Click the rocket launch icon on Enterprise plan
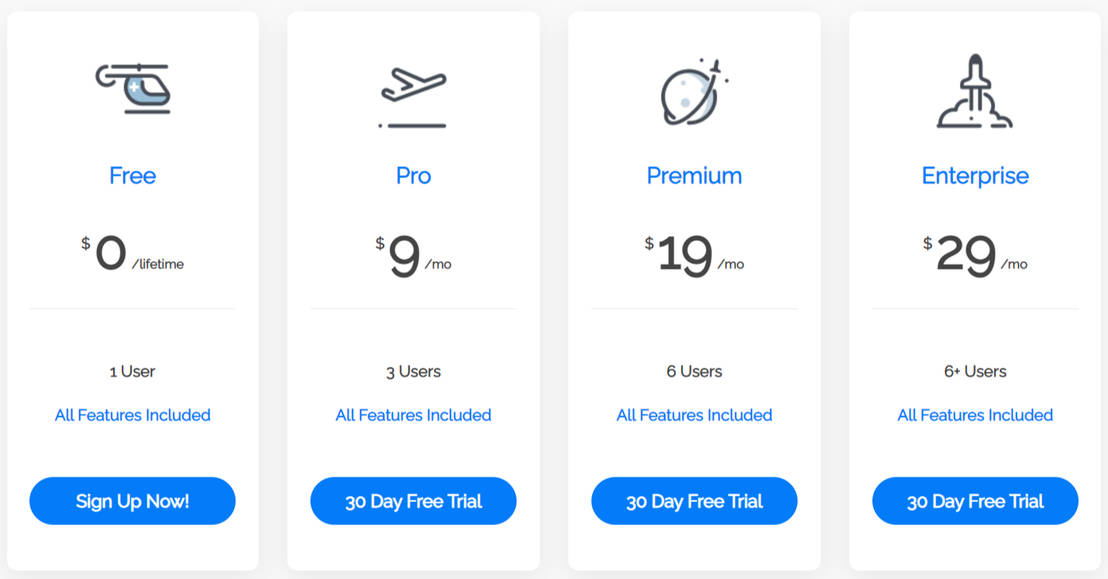Image resolution: width=1108 pixels, height=579 pixels. click(x=975, y=93)
